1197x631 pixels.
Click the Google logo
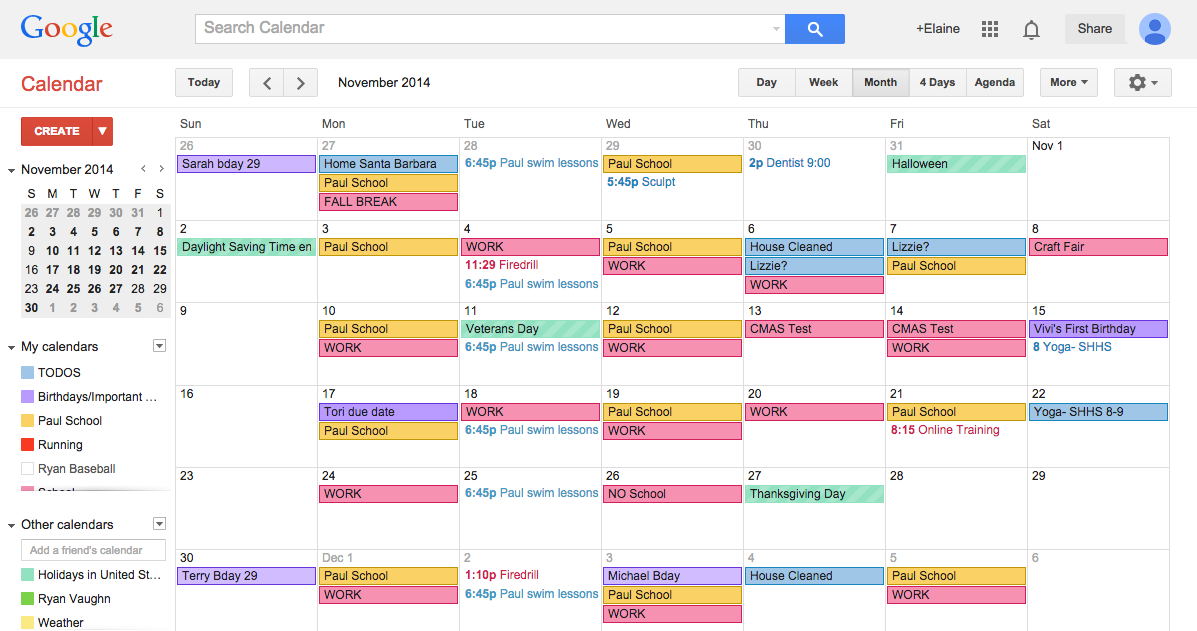(x=67, y=29)
